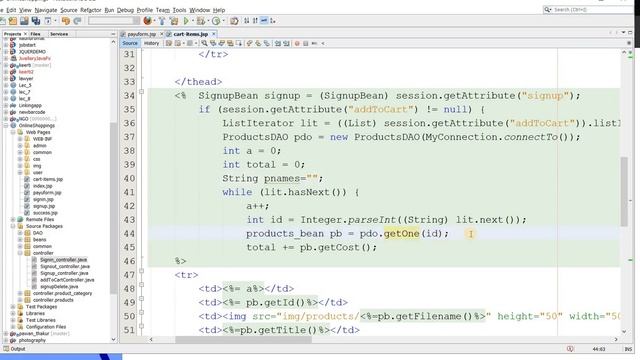This screenshot has width=640, height=360.
Task: Click the New Project toolbar icon
Action: point(12,21)
